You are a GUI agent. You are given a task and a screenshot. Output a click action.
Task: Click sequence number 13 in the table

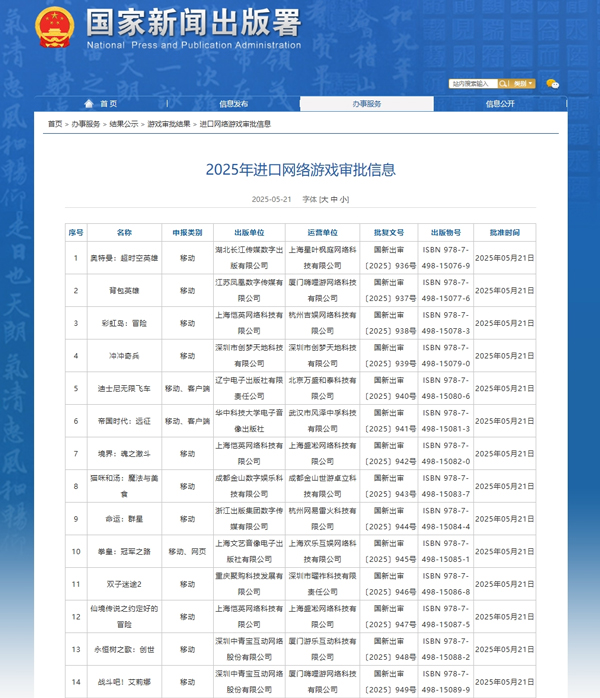pos(76,649)
